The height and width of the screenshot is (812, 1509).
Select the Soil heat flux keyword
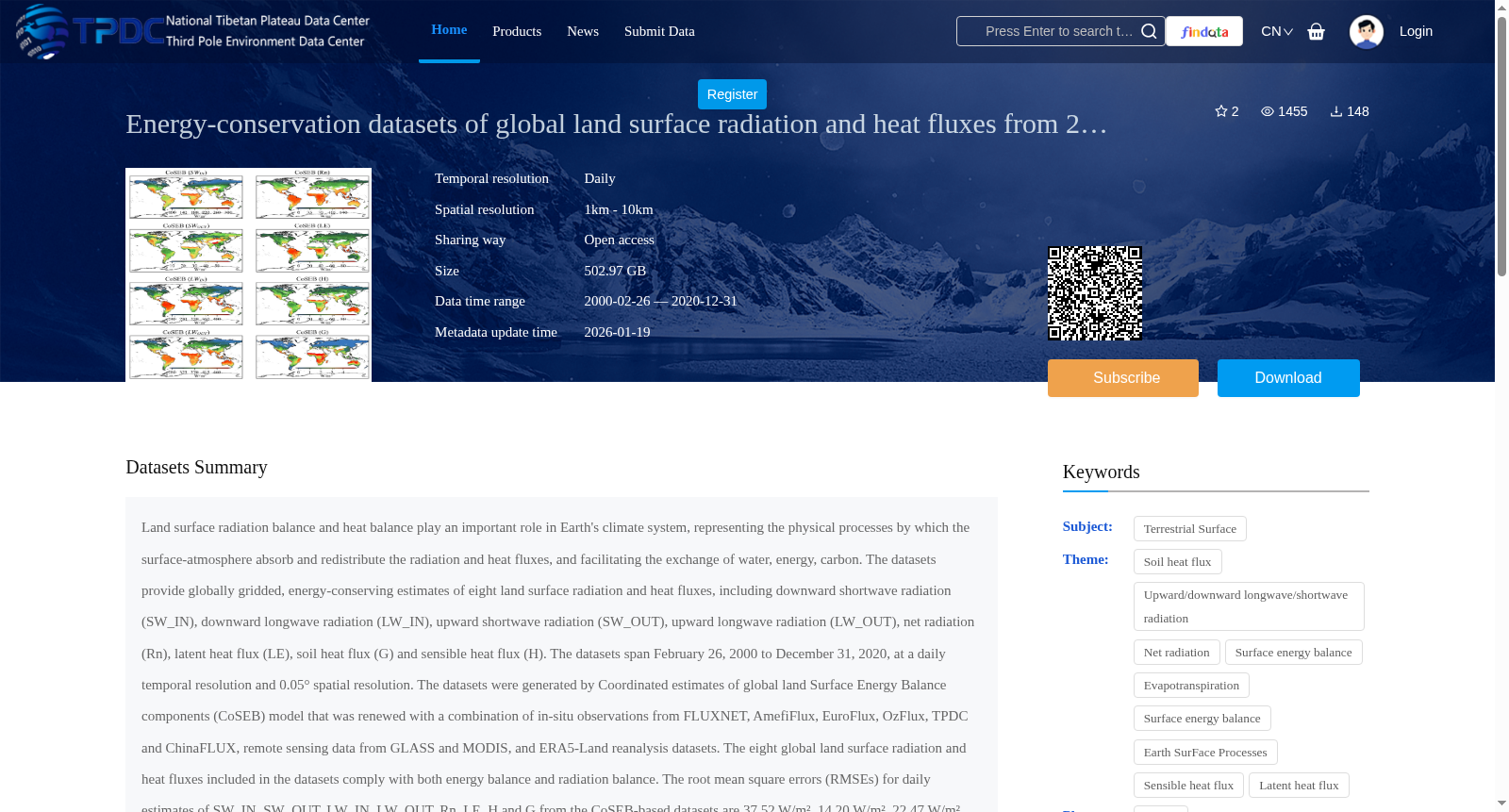coord(1178,562)
